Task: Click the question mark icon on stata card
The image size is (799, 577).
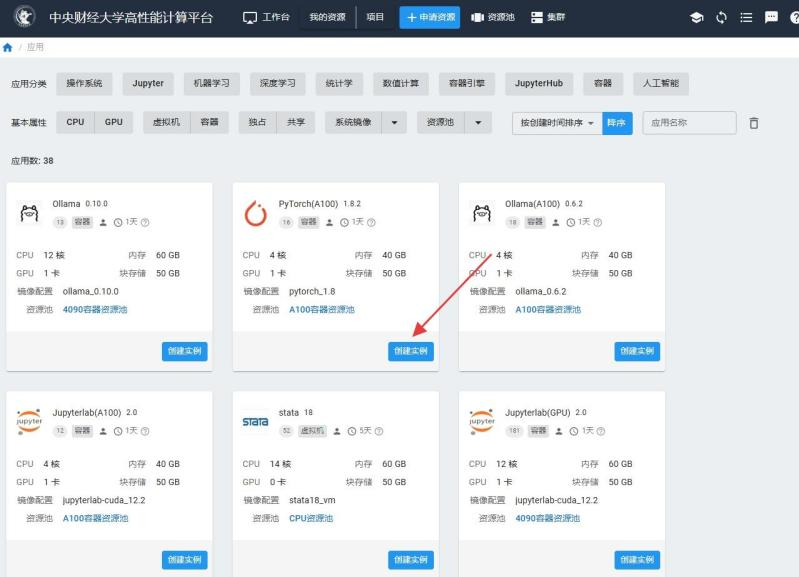Action: pyautogui.click(x=379, y=431)
